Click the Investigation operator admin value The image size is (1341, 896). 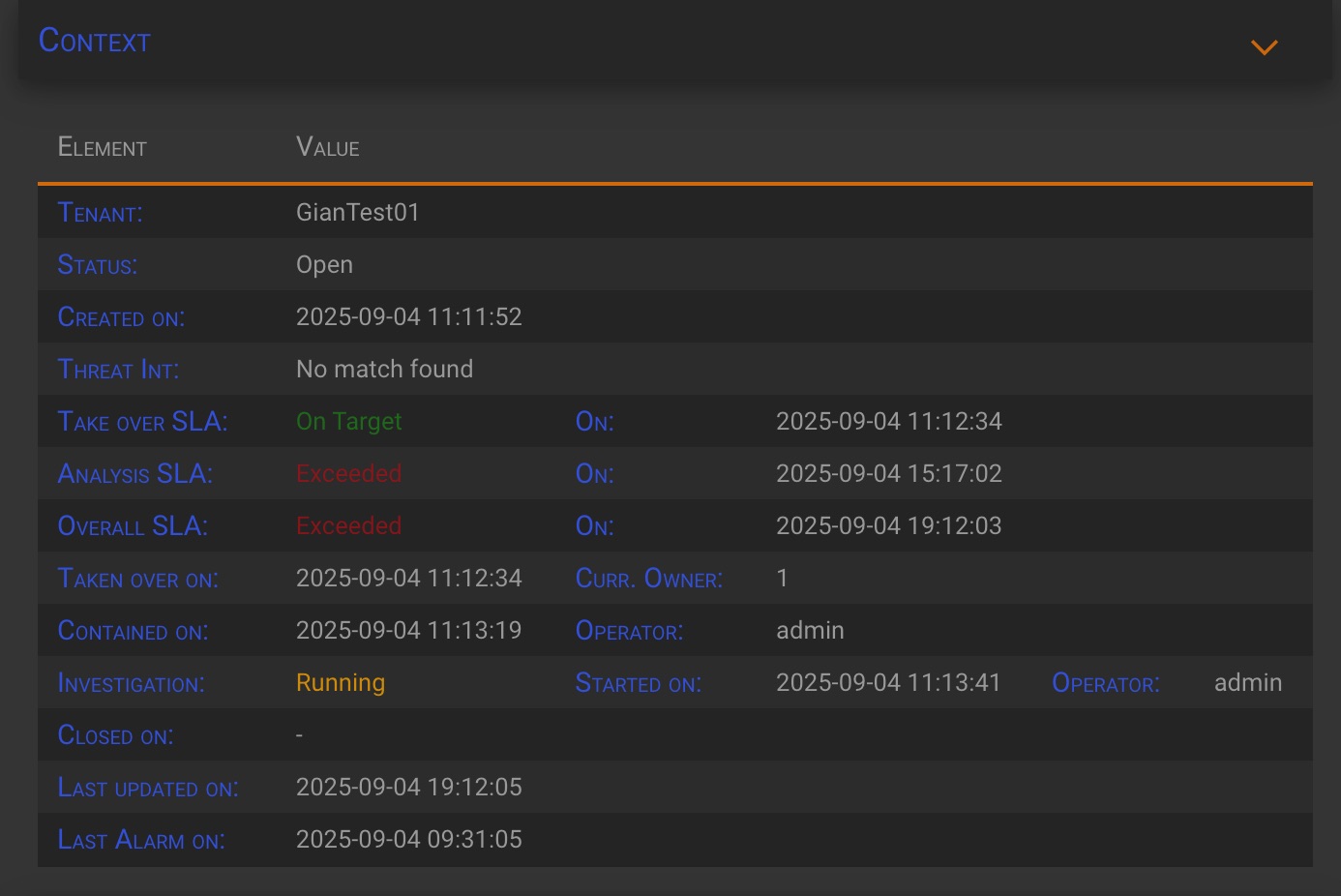coord(1247,683)
